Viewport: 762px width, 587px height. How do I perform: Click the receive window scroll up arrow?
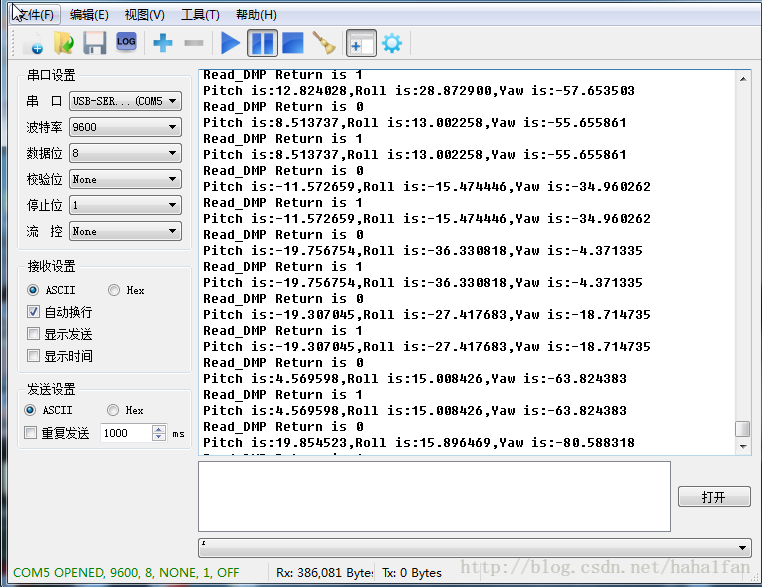743,78
